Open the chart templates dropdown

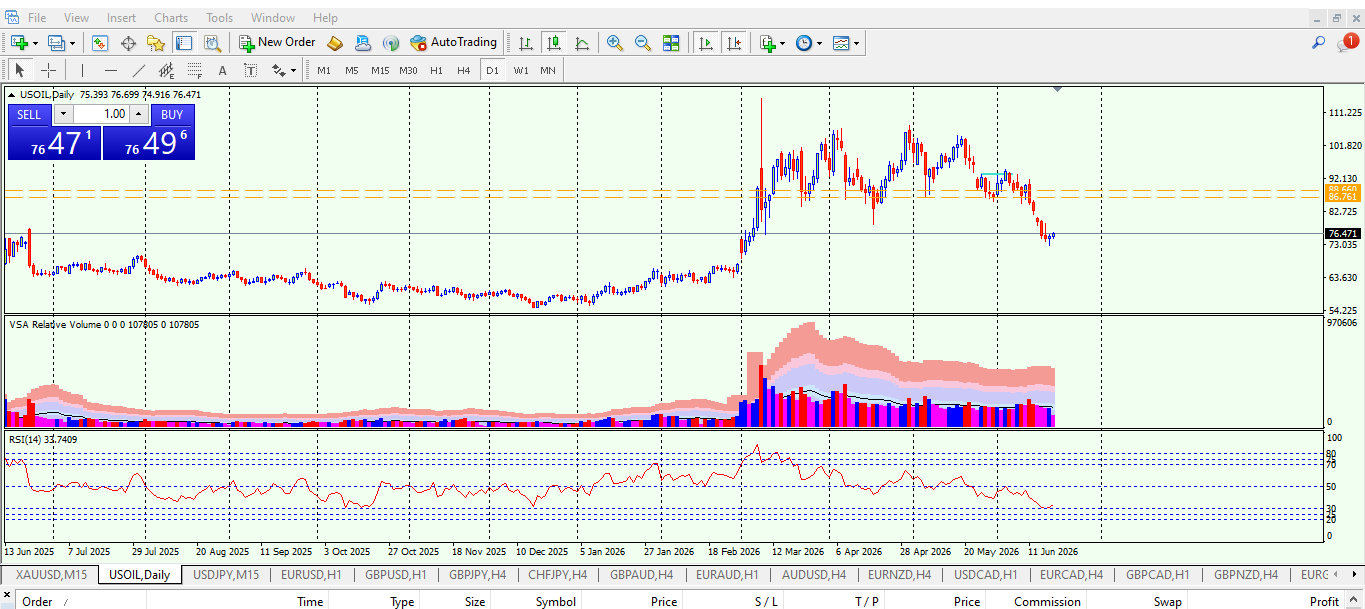pos(846,43)
